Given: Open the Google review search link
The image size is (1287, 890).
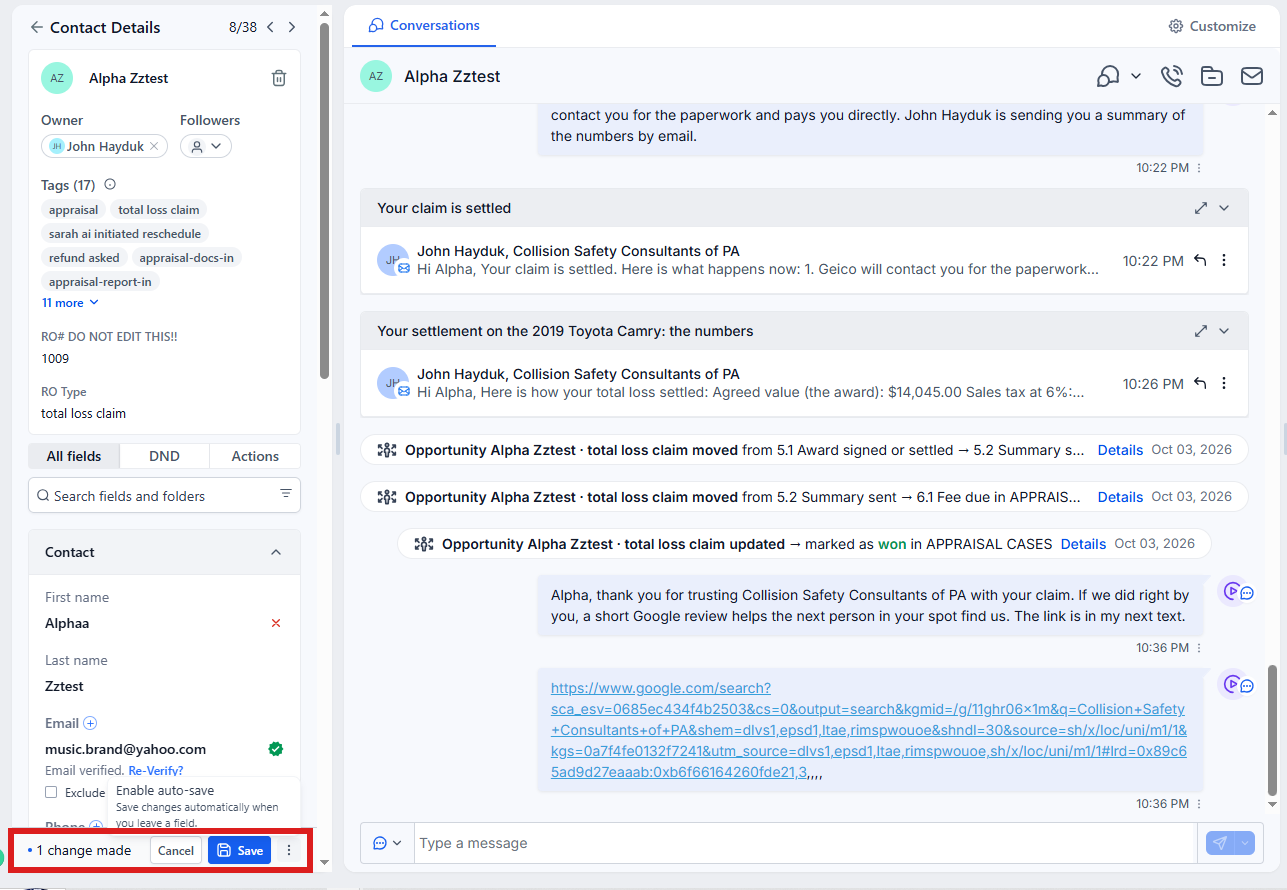Looking at the screenshot, I should [x=868, y=730].
